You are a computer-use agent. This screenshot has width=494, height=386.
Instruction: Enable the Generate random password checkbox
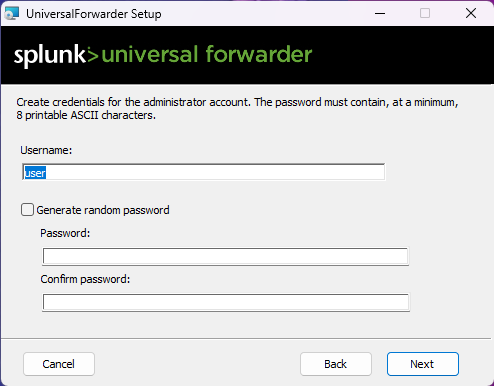pos(27,210)
